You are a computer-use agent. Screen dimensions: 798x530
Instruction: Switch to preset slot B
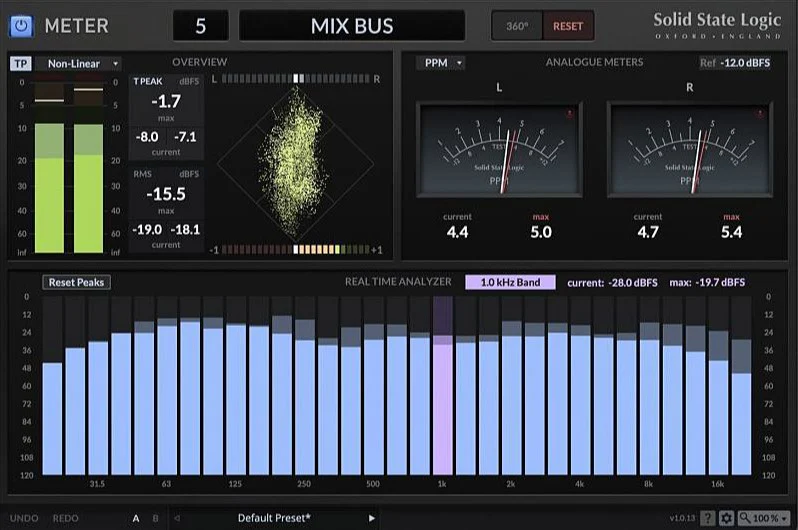point(156,518)
